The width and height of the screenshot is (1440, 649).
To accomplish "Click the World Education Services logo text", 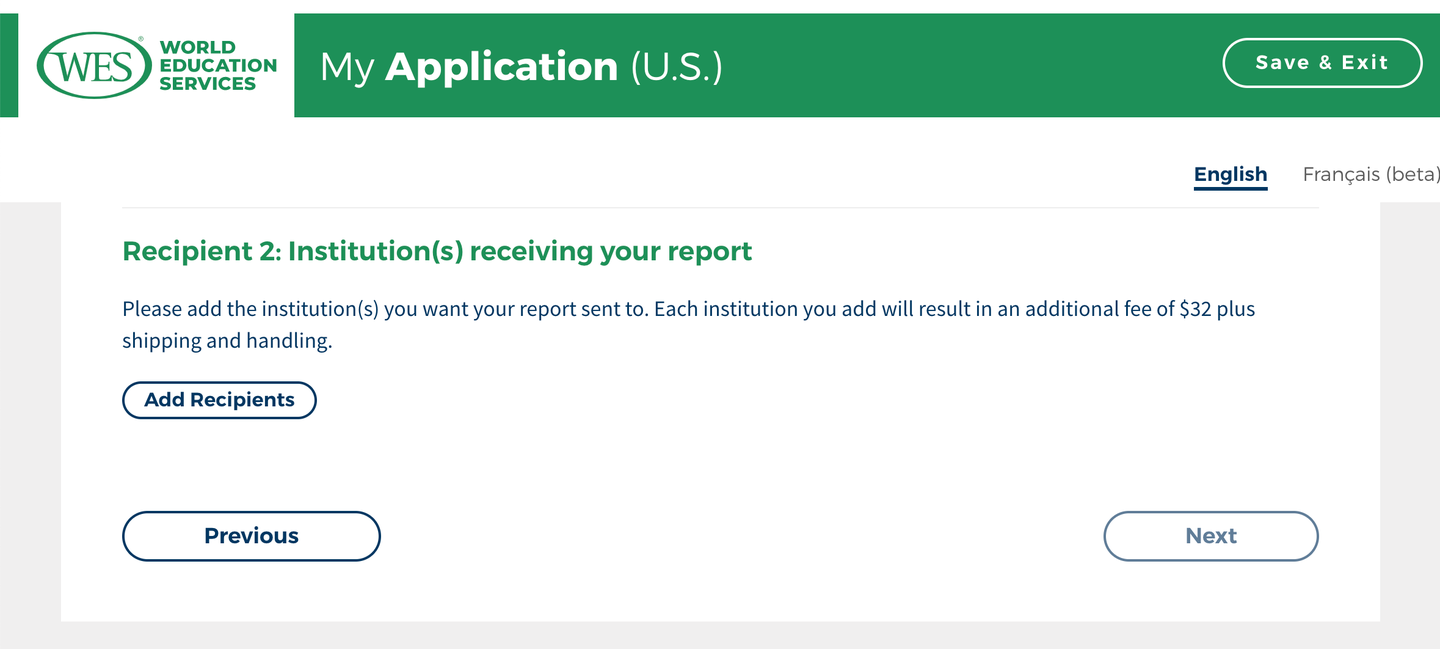I will point(217,66).
